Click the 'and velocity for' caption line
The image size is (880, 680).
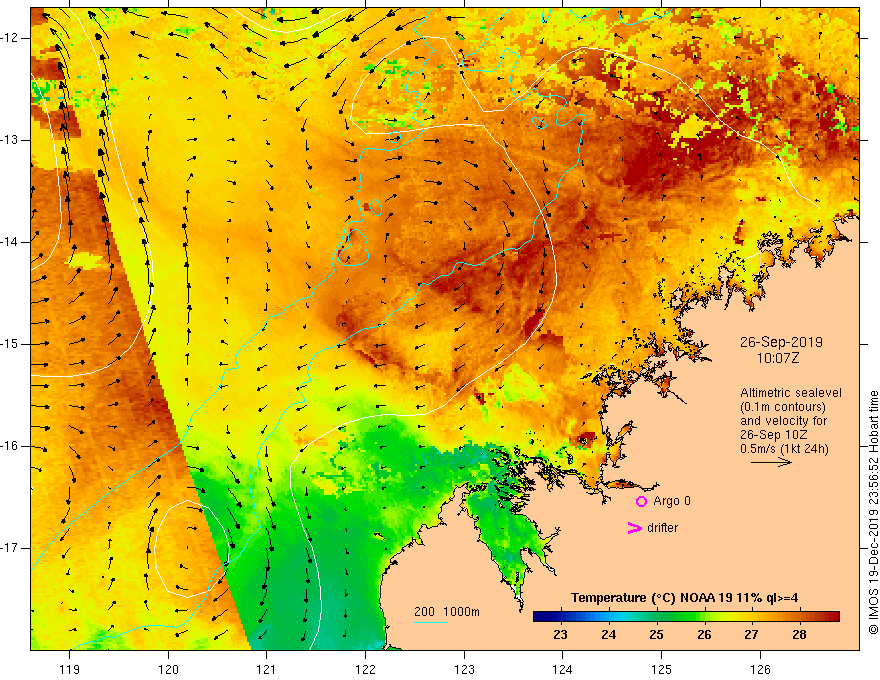tap(783, 421)
